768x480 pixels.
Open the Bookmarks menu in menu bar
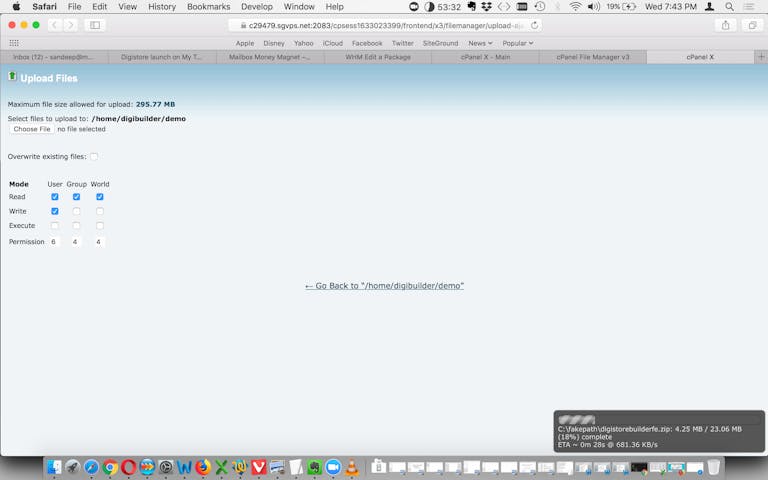tap(208, 7)
